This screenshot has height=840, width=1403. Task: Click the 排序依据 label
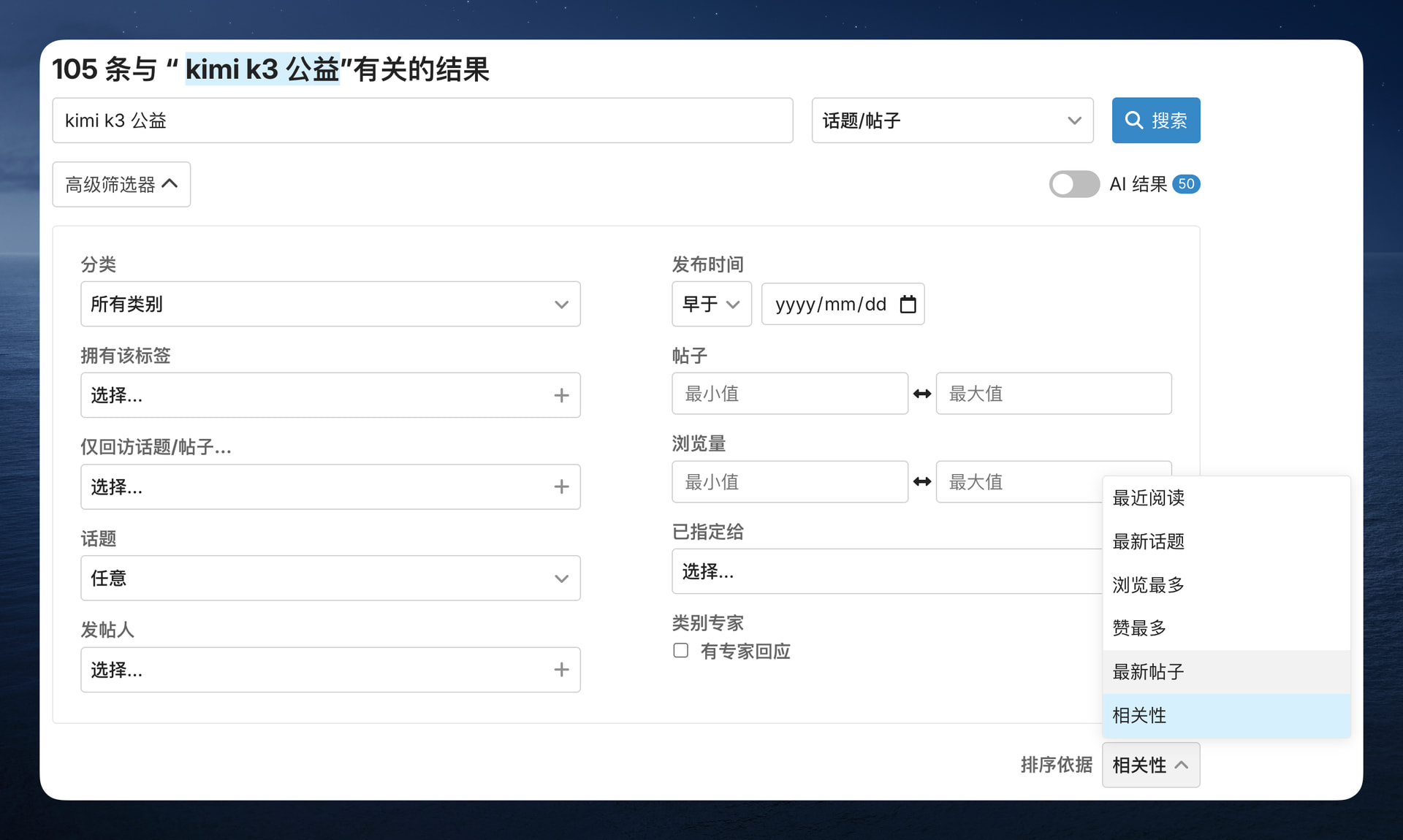1056,765
